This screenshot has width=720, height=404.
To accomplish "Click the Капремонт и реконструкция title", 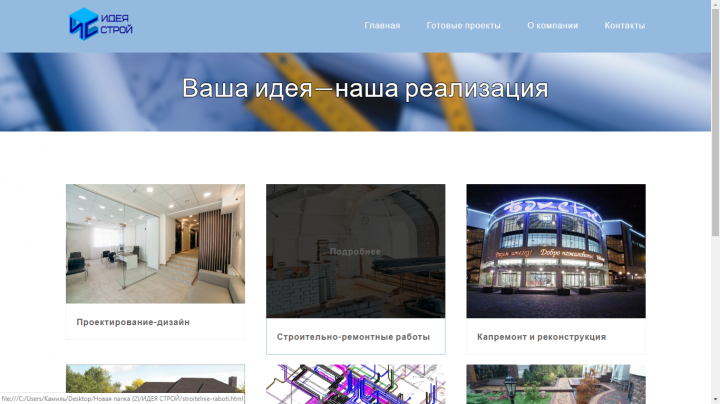I will pyautogui.click(x=541, y=337).
